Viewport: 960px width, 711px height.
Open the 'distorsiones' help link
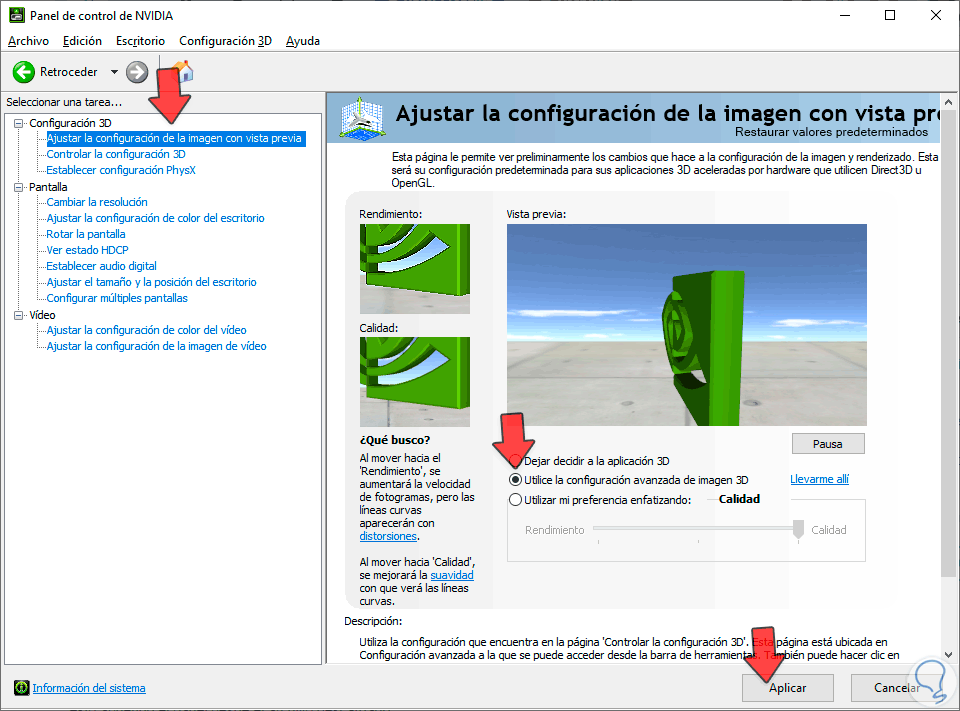388,536
